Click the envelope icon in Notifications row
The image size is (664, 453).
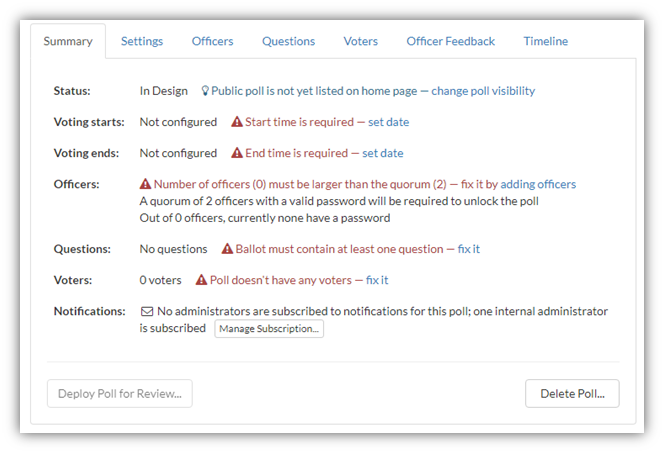click(147, 312)
